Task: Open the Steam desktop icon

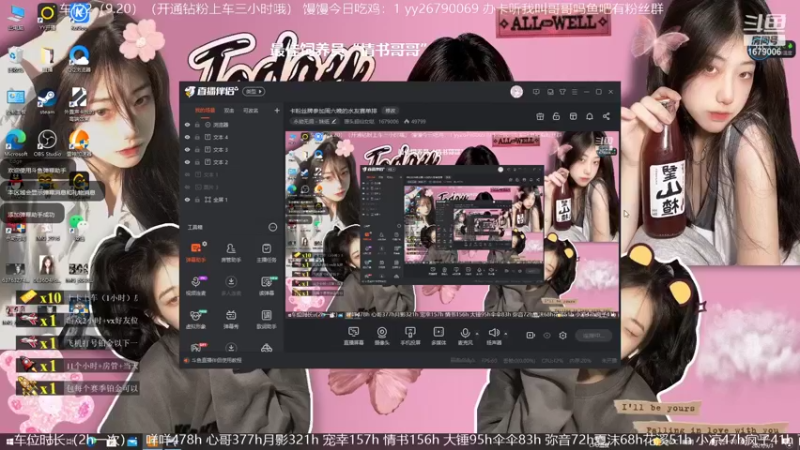Action: coord(46,102)
